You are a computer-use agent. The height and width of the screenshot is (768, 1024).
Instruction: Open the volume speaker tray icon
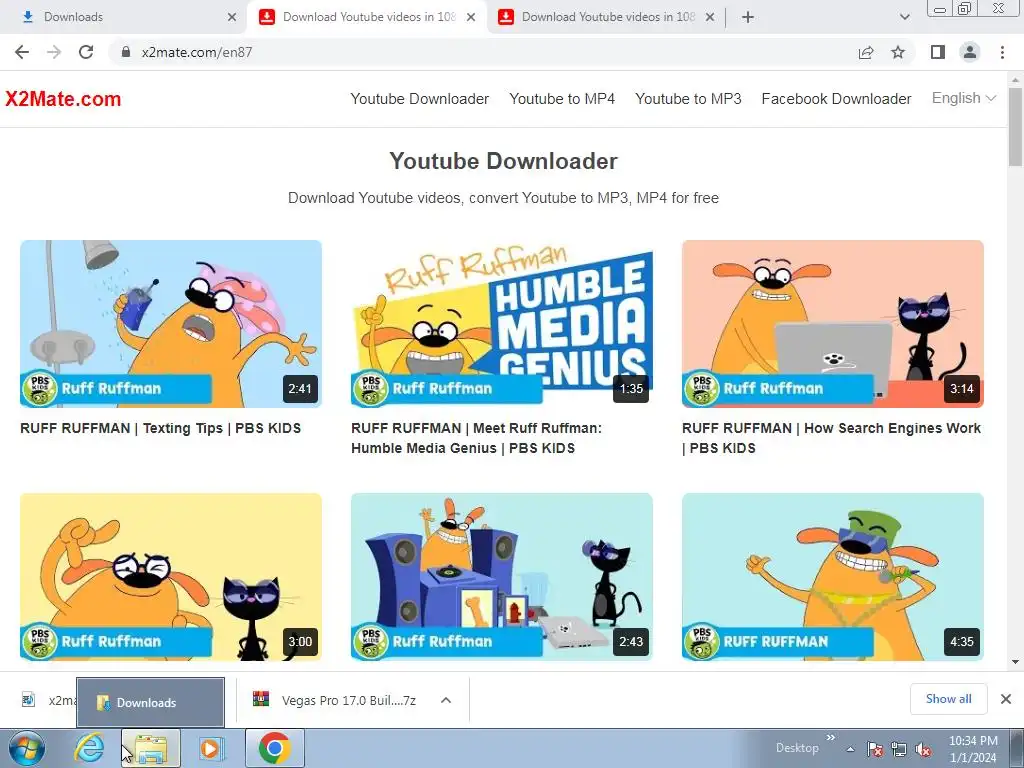click(x=923, y=749)
